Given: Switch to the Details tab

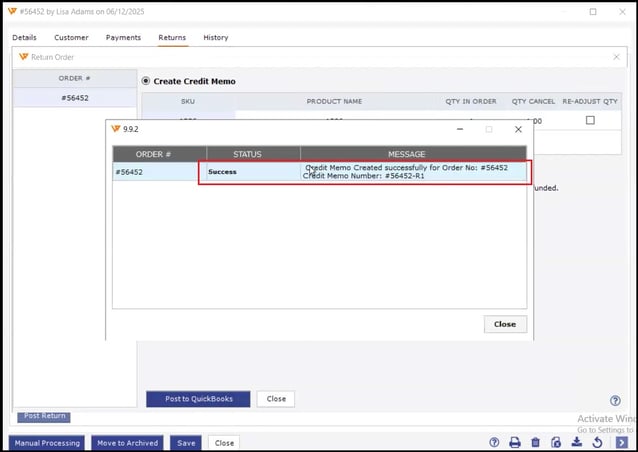Looking at the screenshot, I should pos(24,38).
